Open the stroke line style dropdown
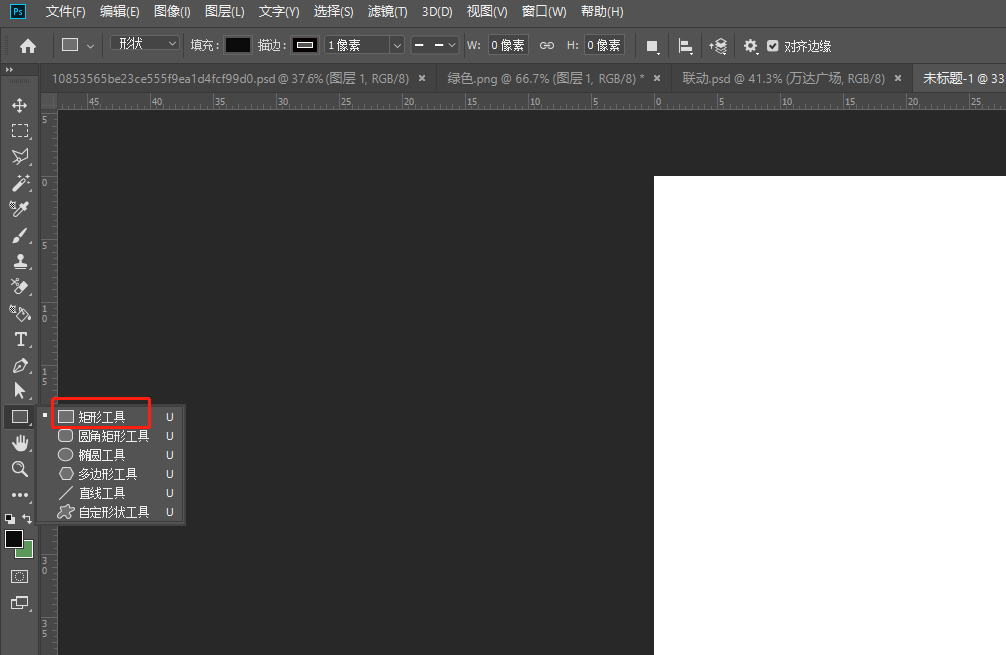 pos(434,45)
